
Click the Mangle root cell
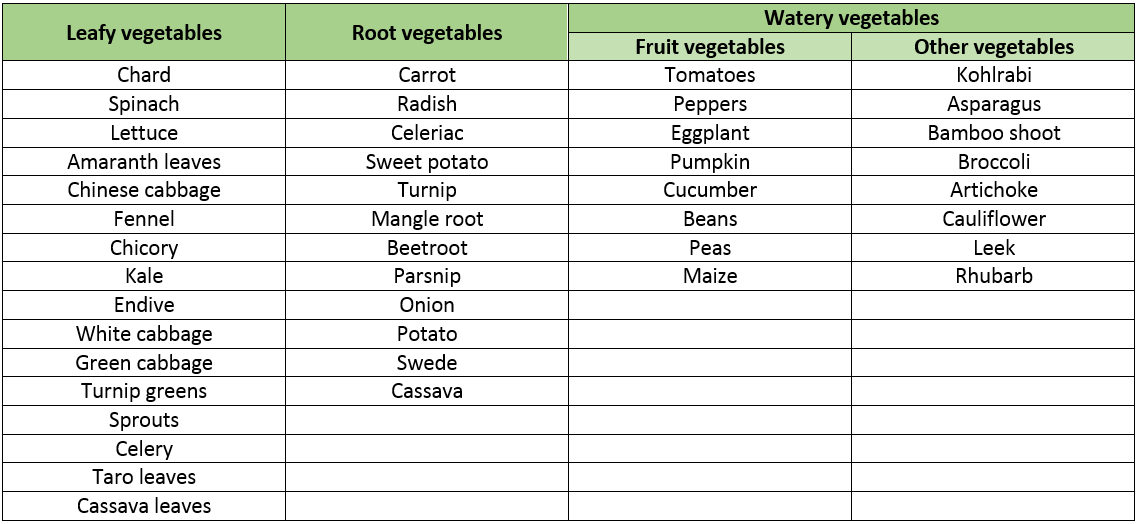pyautogui.click(x=427, y=219)
